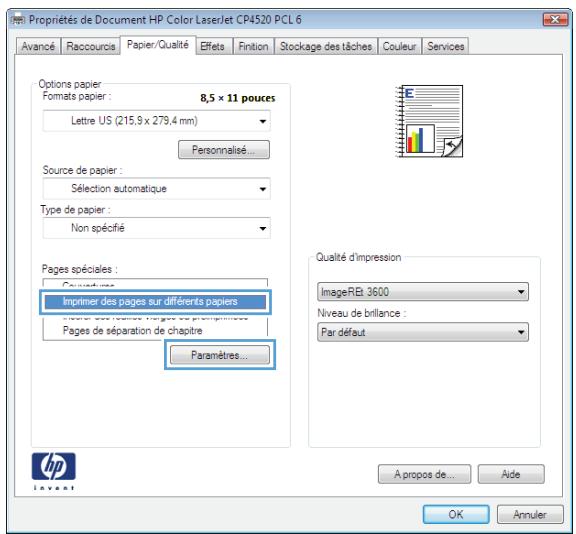The height and width of the screenshot is (534, 576).
Task: Confirm settings with the OK button
Action: click(456, 514)
